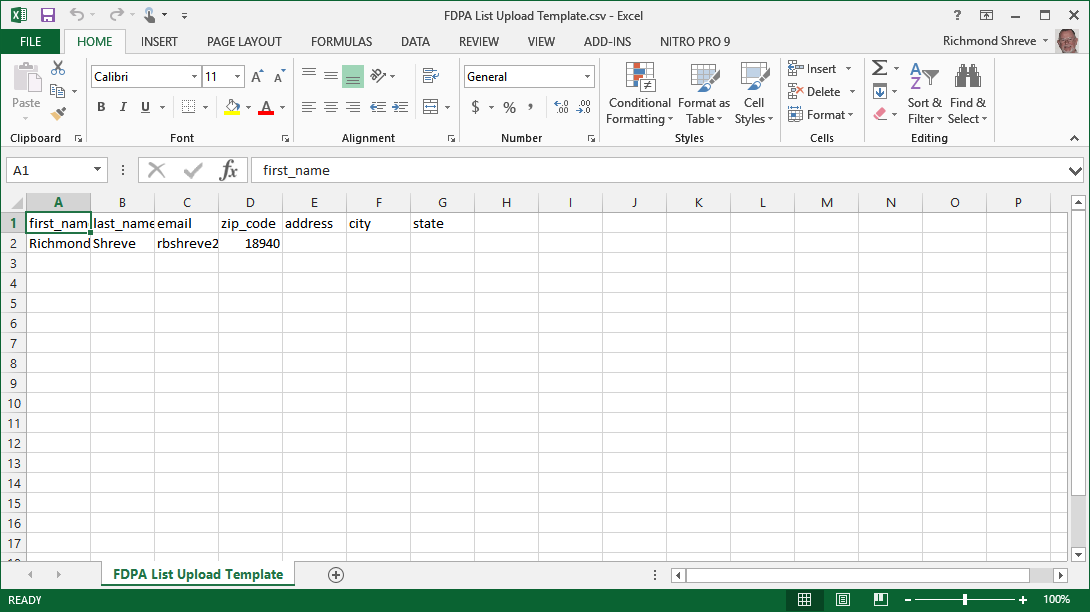The image size is (1090, 612).
Task: Expand the Name Box dropdown arrow
Action: coord(97,170)
